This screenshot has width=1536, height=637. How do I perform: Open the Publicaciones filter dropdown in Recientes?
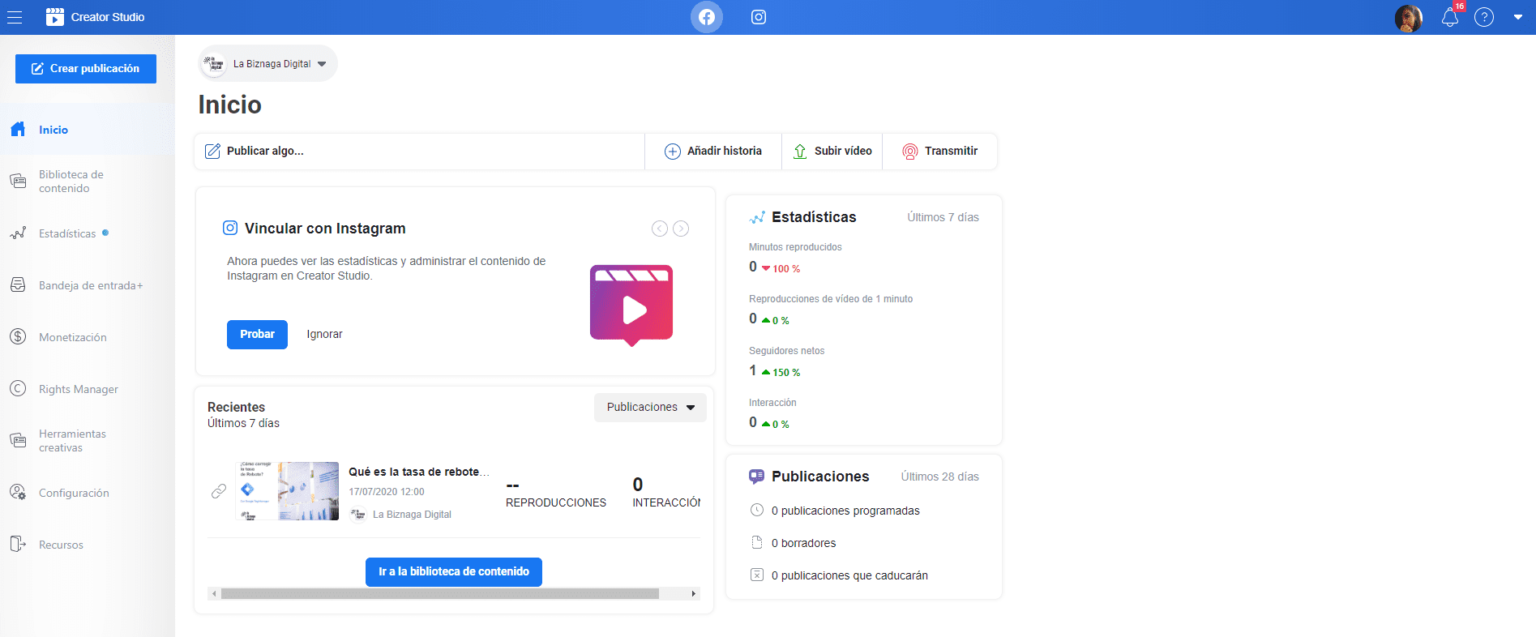click(650, 407)
